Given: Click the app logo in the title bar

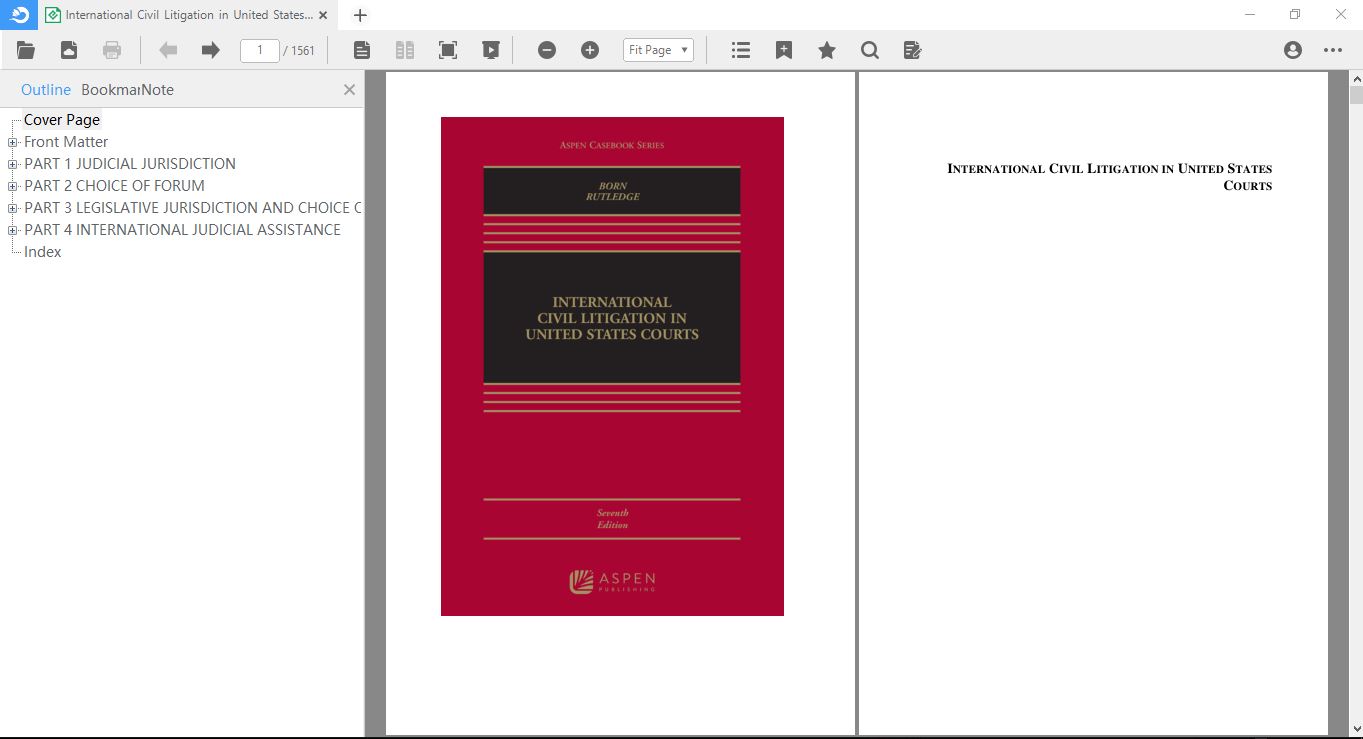Looking at the screenshot, I should [19, 14].
